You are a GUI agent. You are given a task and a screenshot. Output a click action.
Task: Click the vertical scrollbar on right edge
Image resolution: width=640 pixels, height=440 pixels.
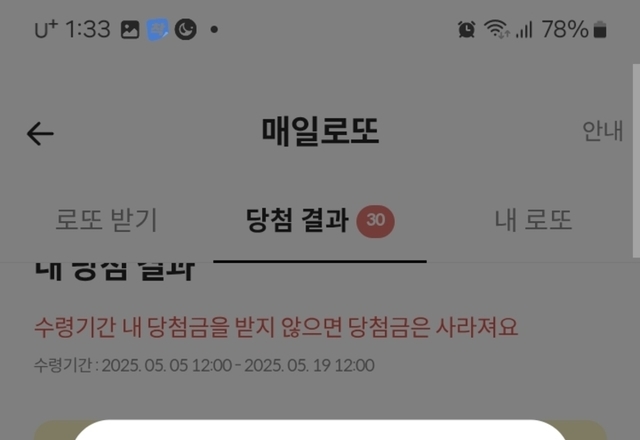pos(636,161)
